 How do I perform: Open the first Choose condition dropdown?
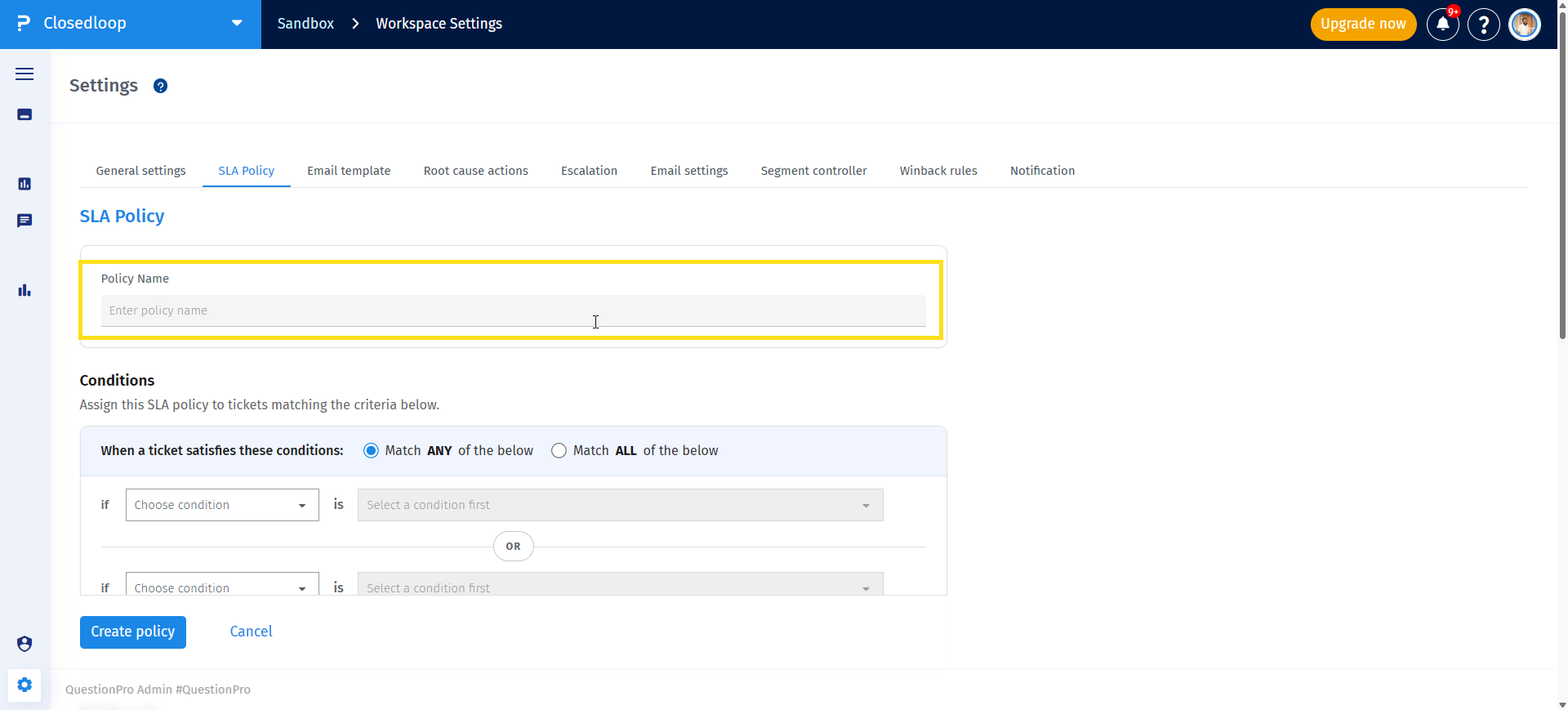pos(222,505)
